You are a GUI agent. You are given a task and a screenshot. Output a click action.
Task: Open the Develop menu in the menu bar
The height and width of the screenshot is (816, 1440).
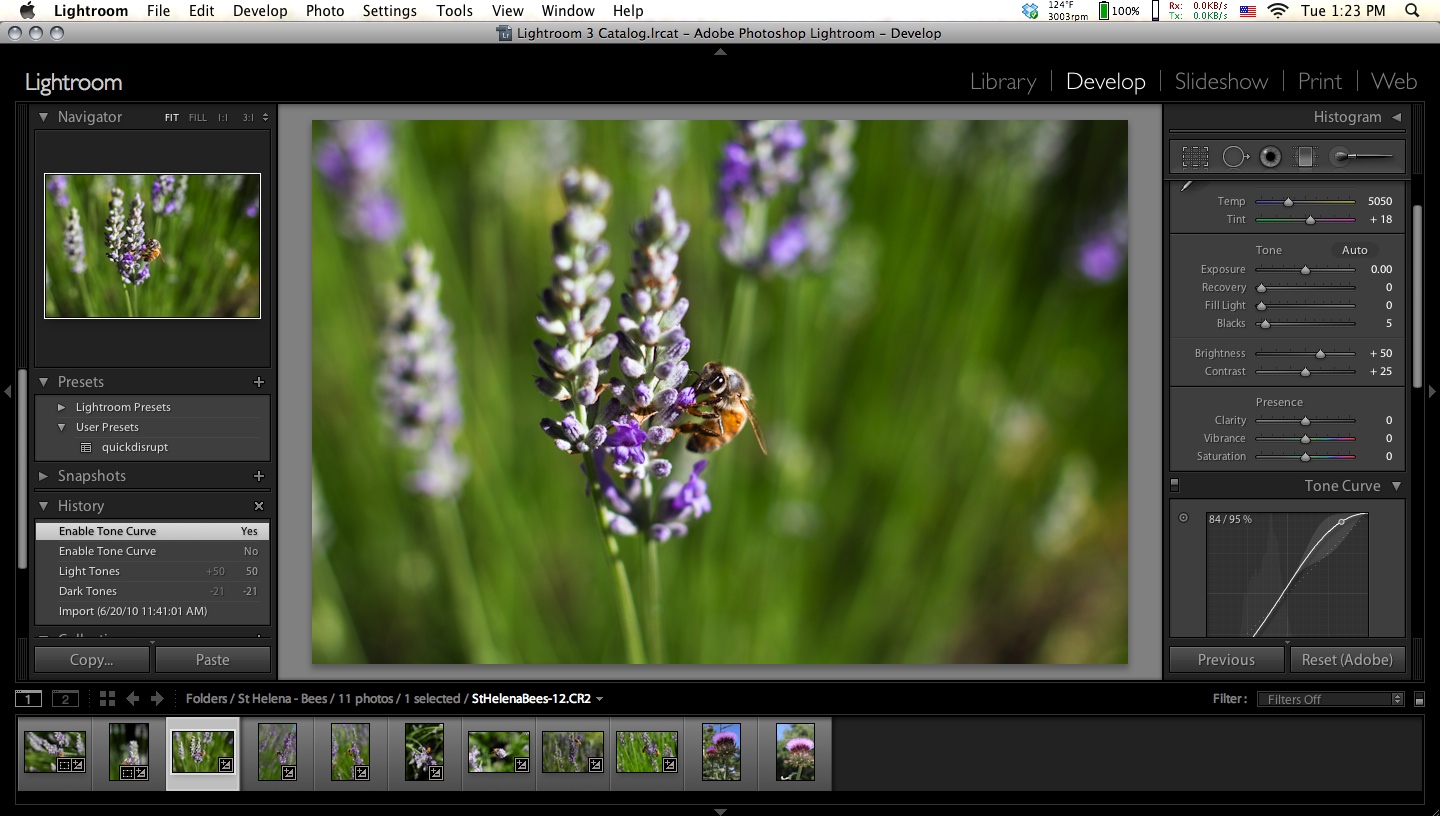click(260, 11)
